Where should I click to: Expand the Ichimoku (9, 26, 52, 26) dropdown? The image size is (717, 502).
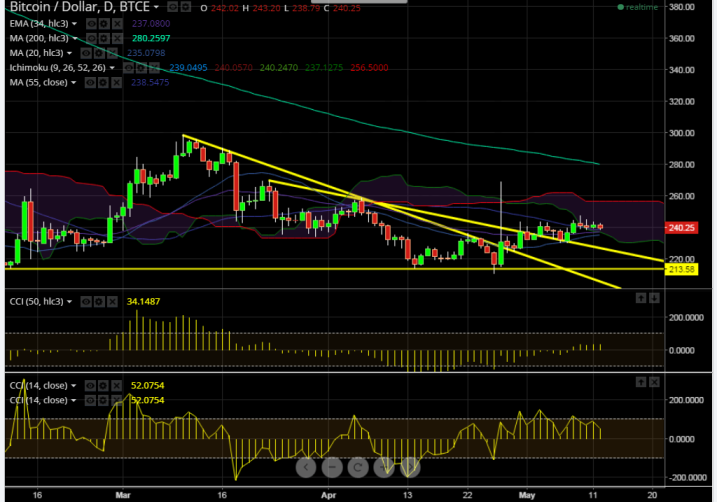pyautogui.click(x=112, y=68)
